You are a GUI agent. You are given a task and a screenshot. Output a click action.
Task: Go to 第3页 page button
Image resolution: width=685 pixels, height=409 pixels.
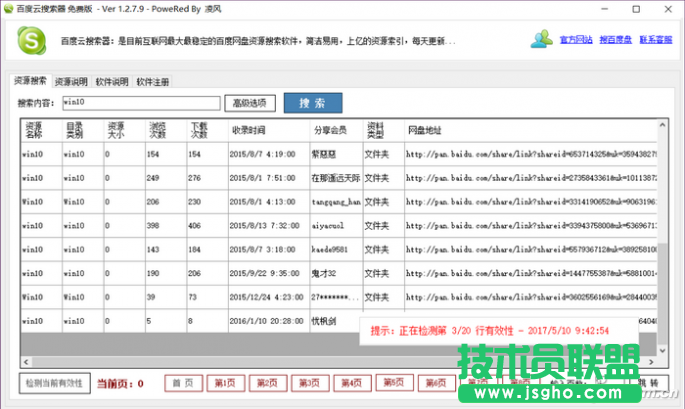point(310,383)
